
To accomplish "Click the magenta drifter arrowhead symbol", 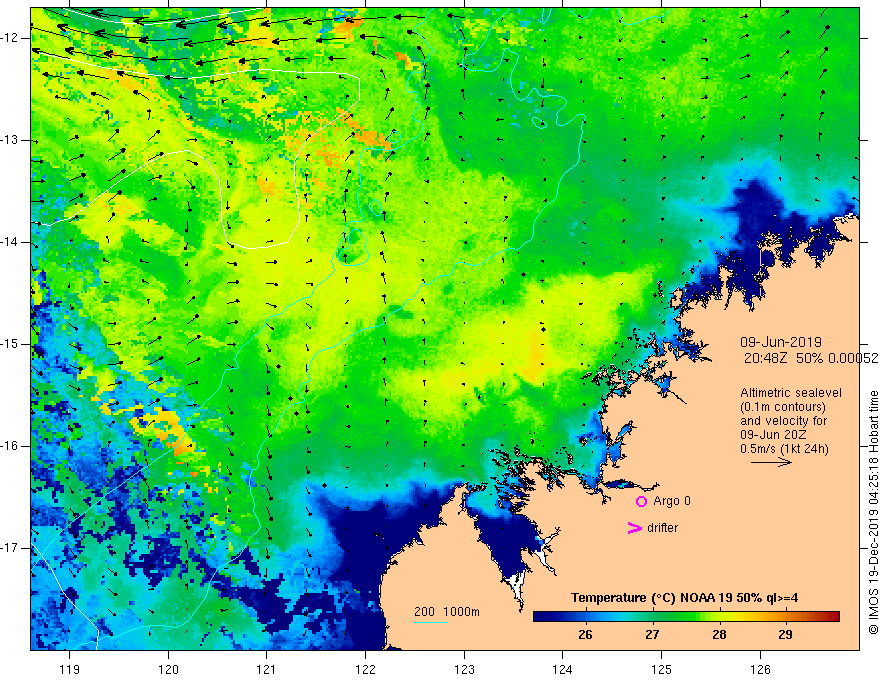I will (x=634, y=528).
